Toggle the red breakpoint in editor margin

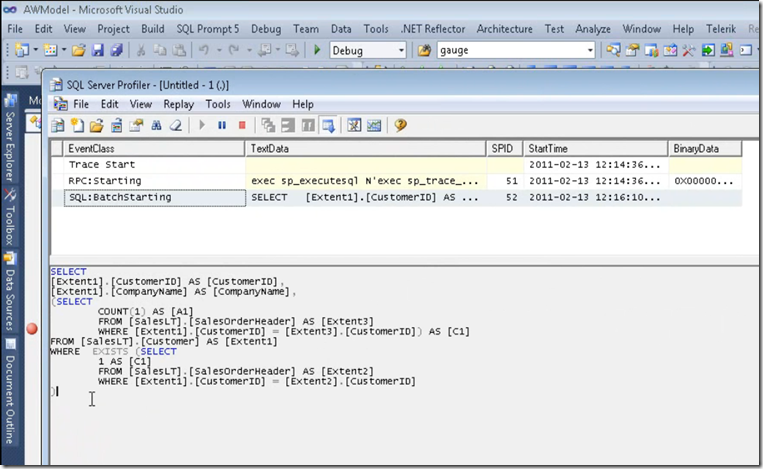32,329
